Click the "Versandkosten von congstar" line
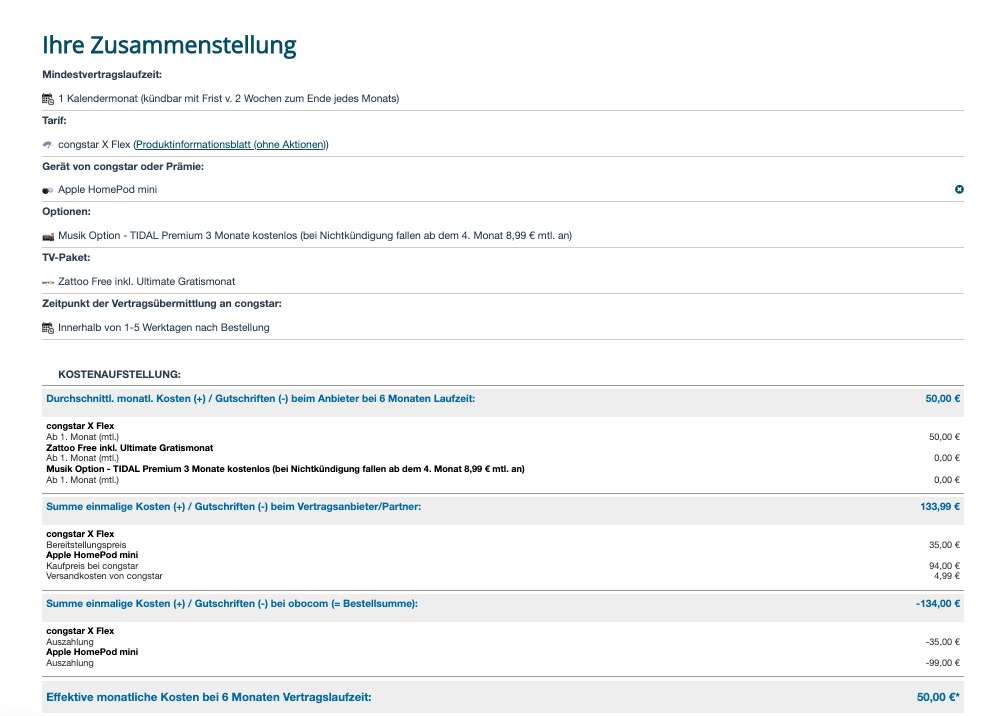 click(x=104, y=576)
